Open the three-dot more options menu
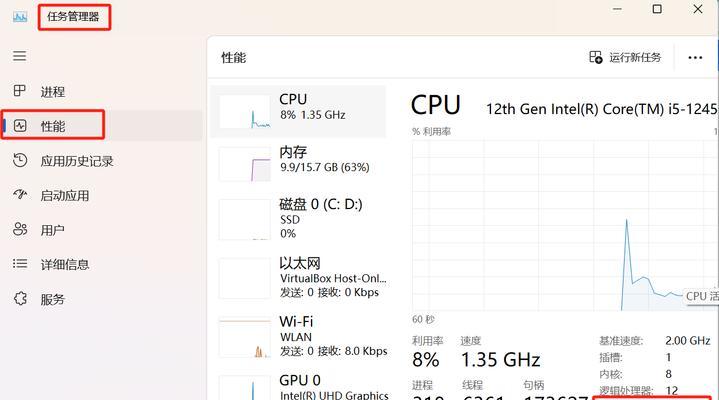 [695, 57]
